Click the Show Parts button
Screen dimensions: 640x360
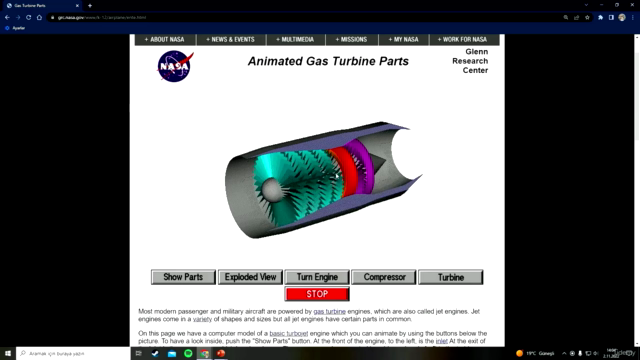click(x=183, y=277)
